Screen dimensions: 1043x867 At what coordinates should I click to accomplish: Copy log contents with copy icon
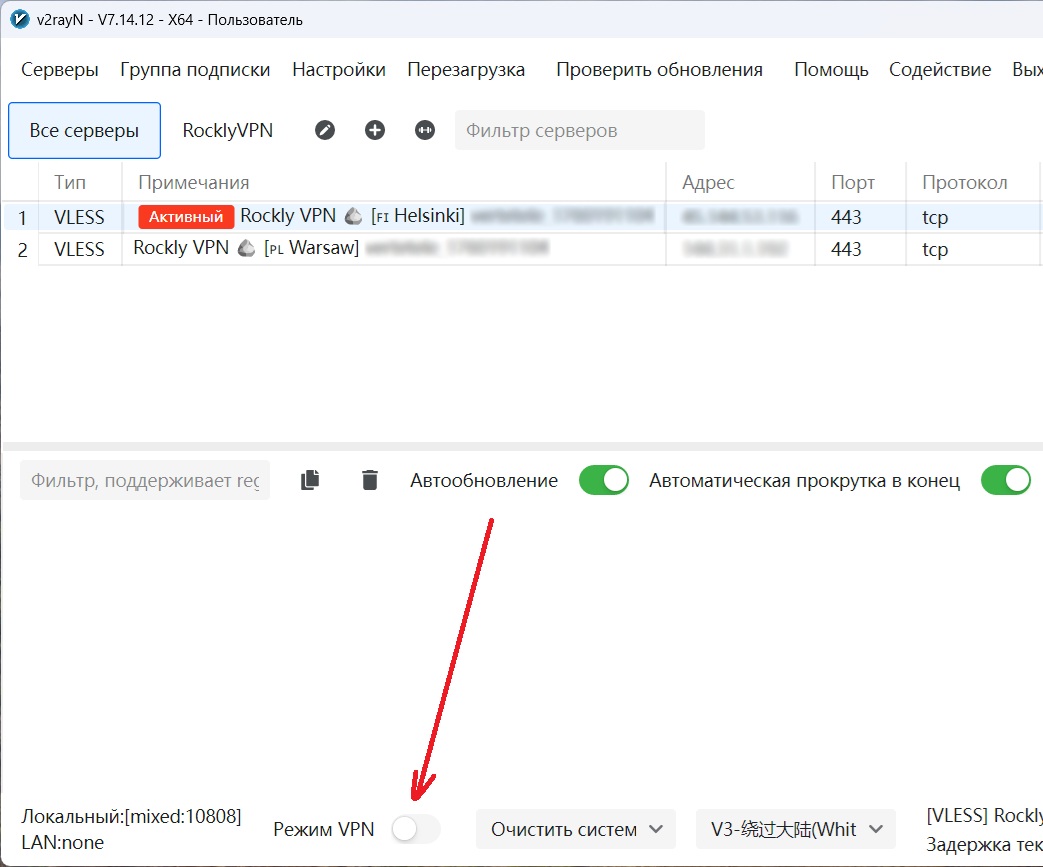coord(310,481)
